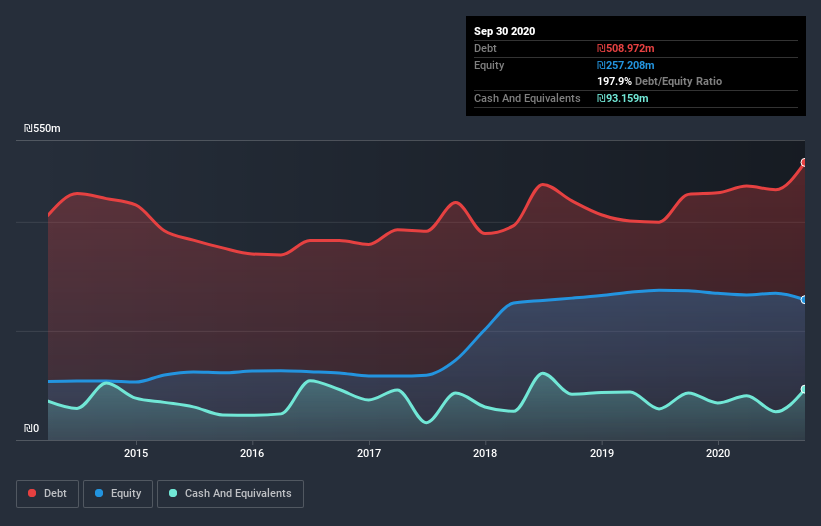Click the Sep 30 2020 tooltip date

click(x=504, y=31)
